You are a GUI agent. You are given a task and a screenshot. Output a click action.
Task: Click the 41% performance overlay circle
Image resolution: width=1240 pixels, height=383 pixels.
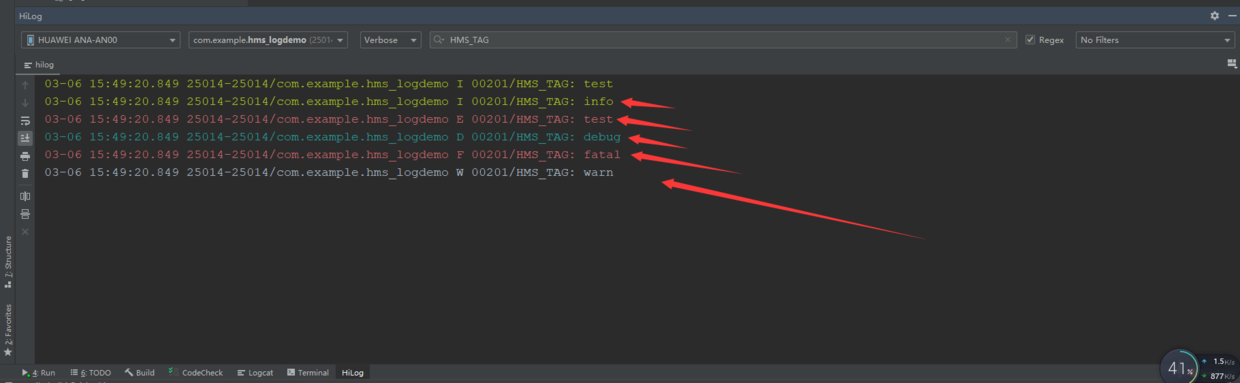1180,368
